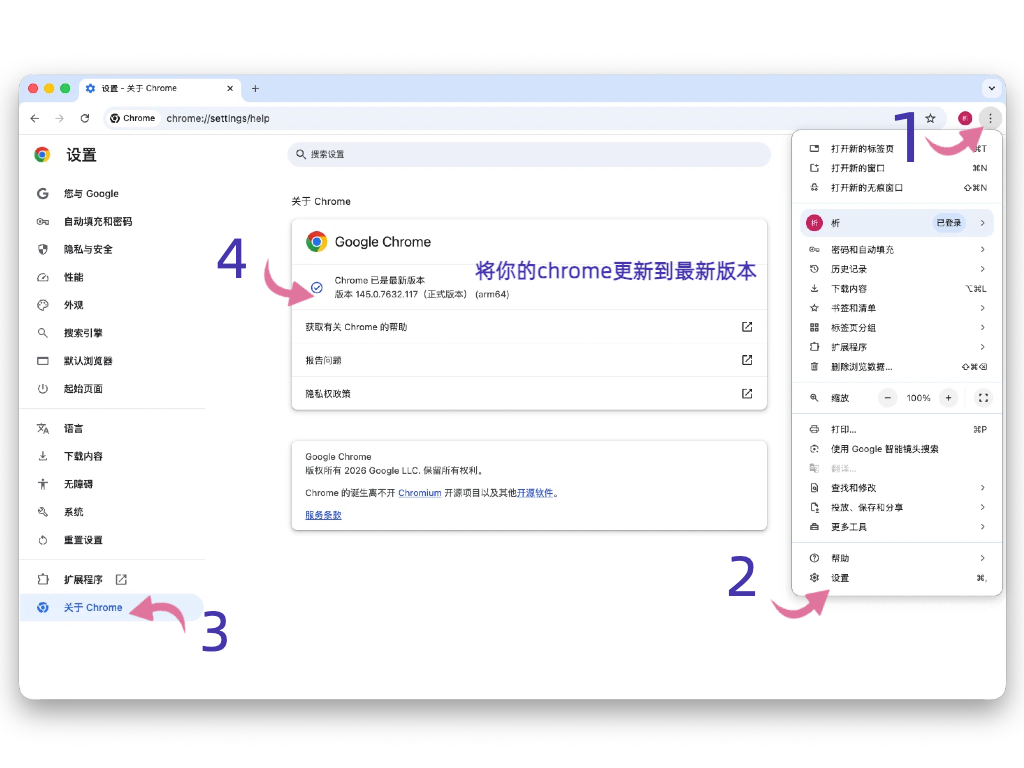Open the 析 profile row in menu

pos(897,223)
